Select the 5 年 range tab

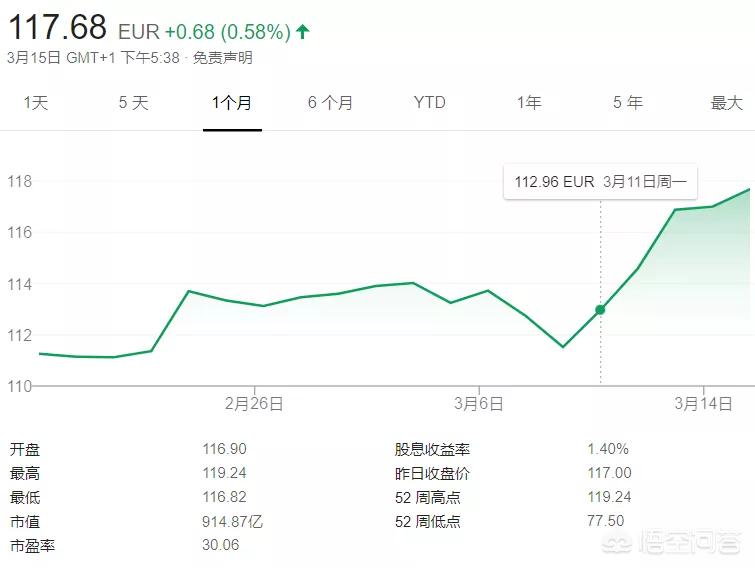coord(628,103)
